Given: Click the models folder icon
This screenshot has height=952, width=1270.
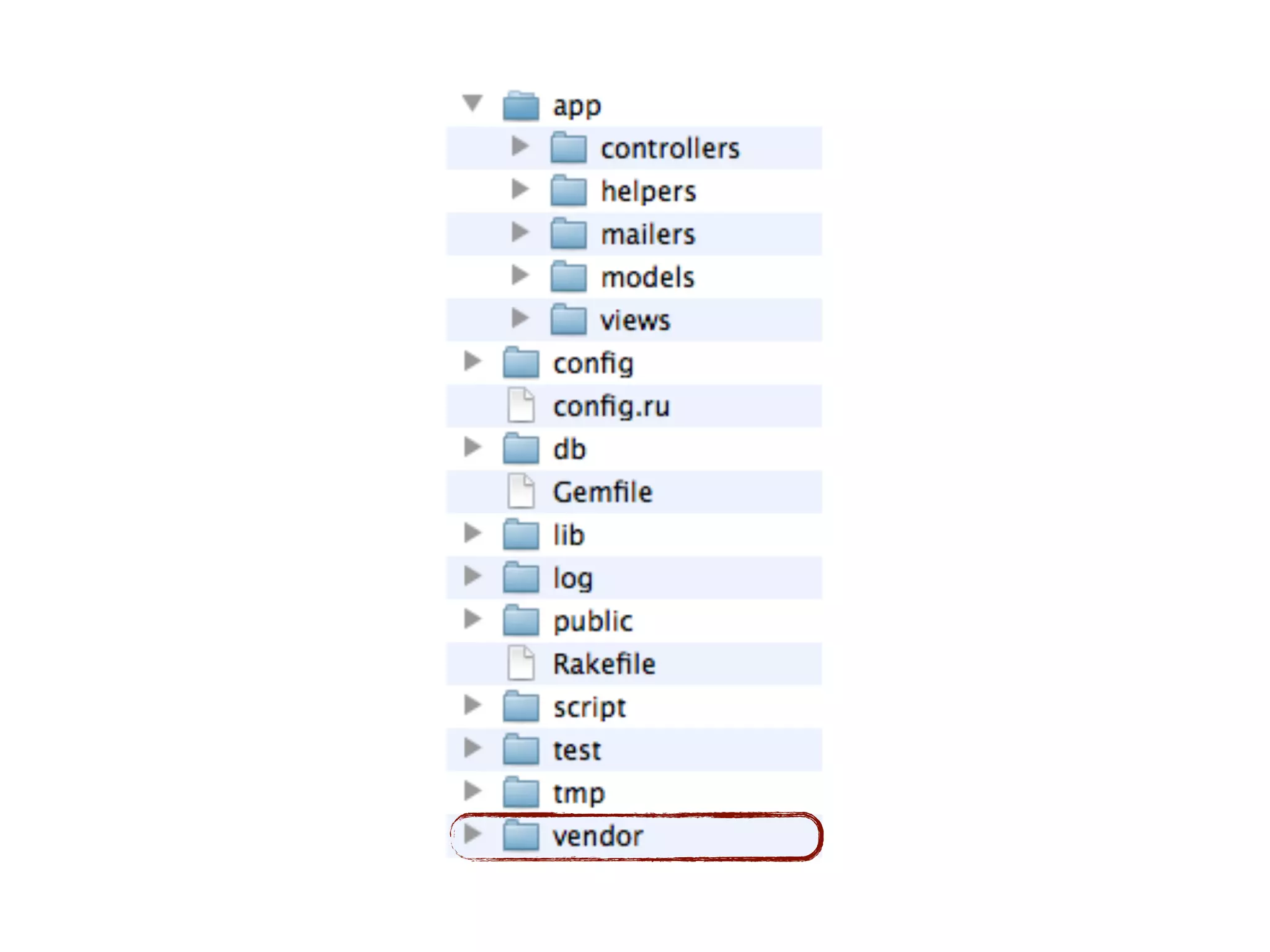Looking at the screenshot, I should 568,276.
